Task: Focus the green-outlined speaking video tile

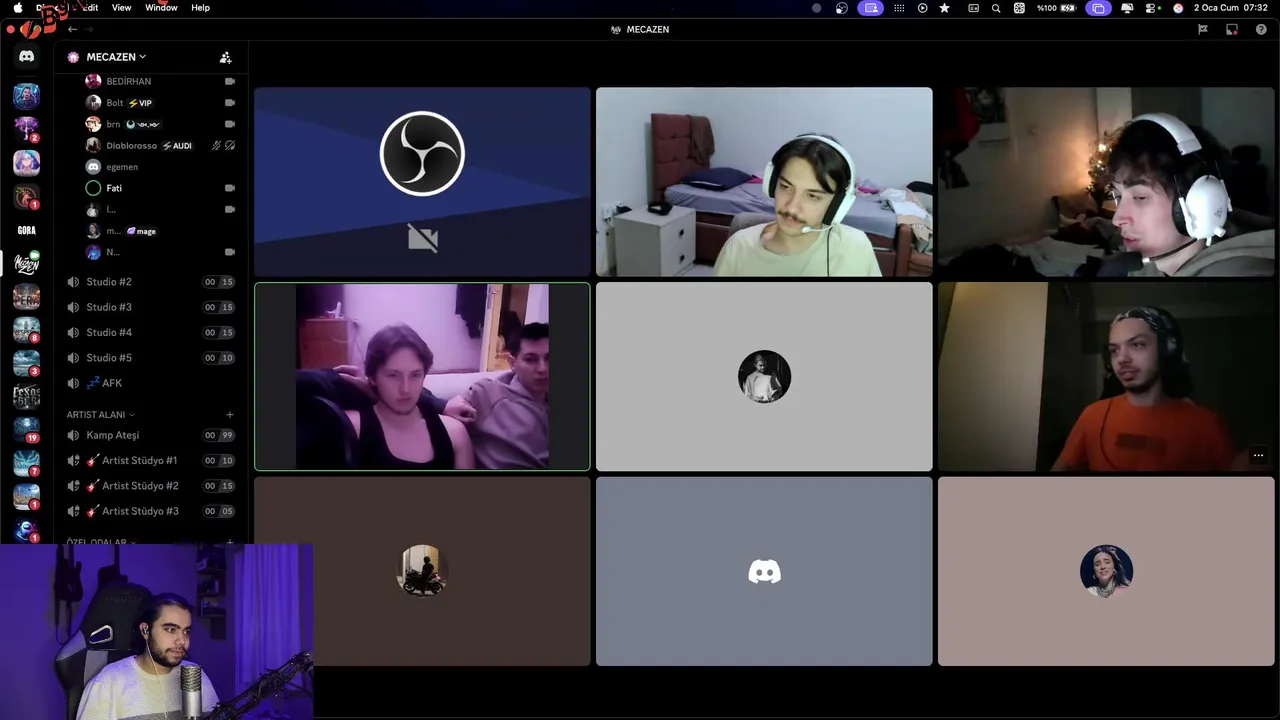Action: pyautogui.click(x=422, y=376)
